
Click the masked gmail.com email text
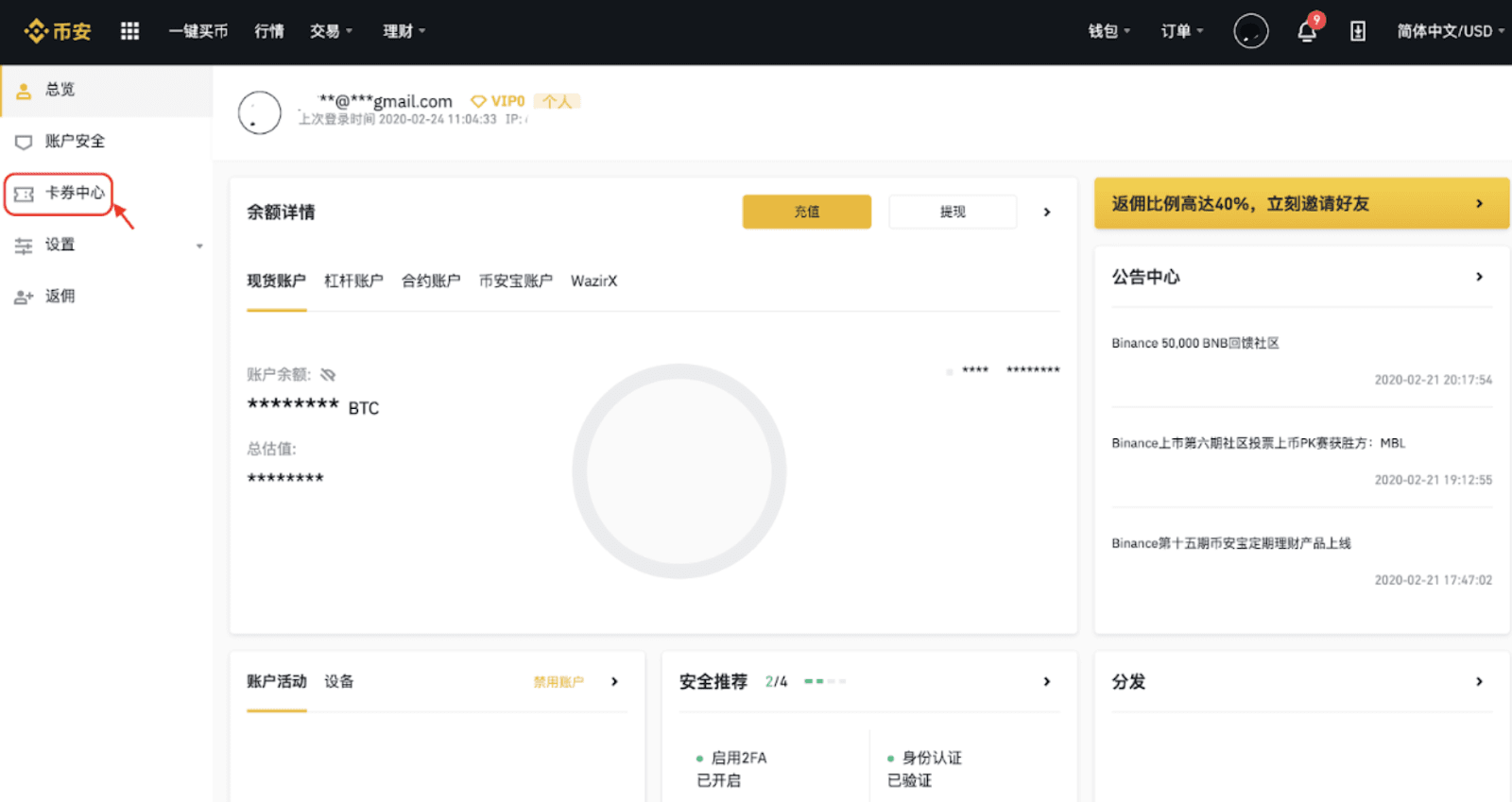point(386,101)
